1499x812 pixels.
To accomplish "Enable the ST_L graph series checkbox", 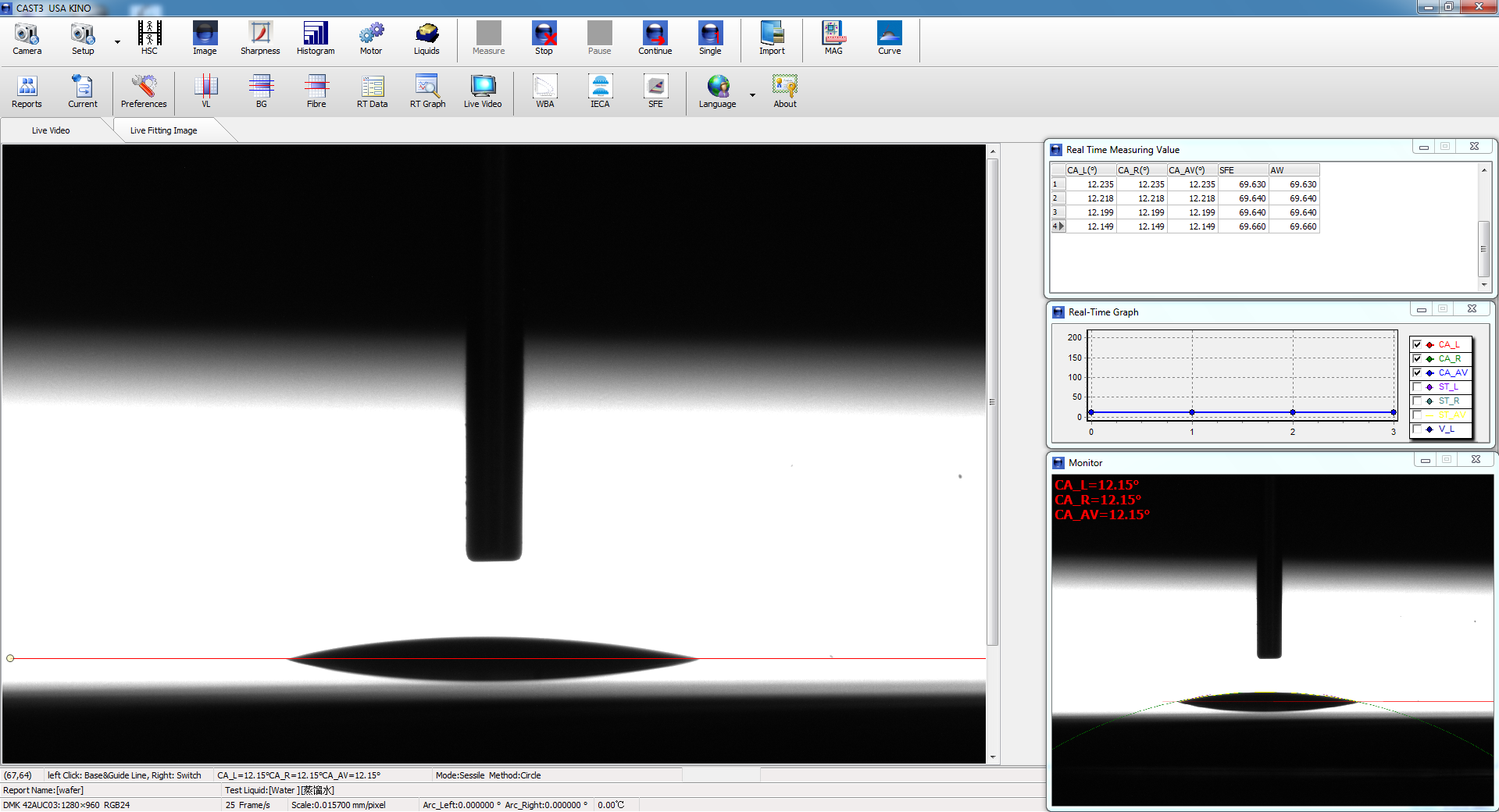I will point(1417,386).
